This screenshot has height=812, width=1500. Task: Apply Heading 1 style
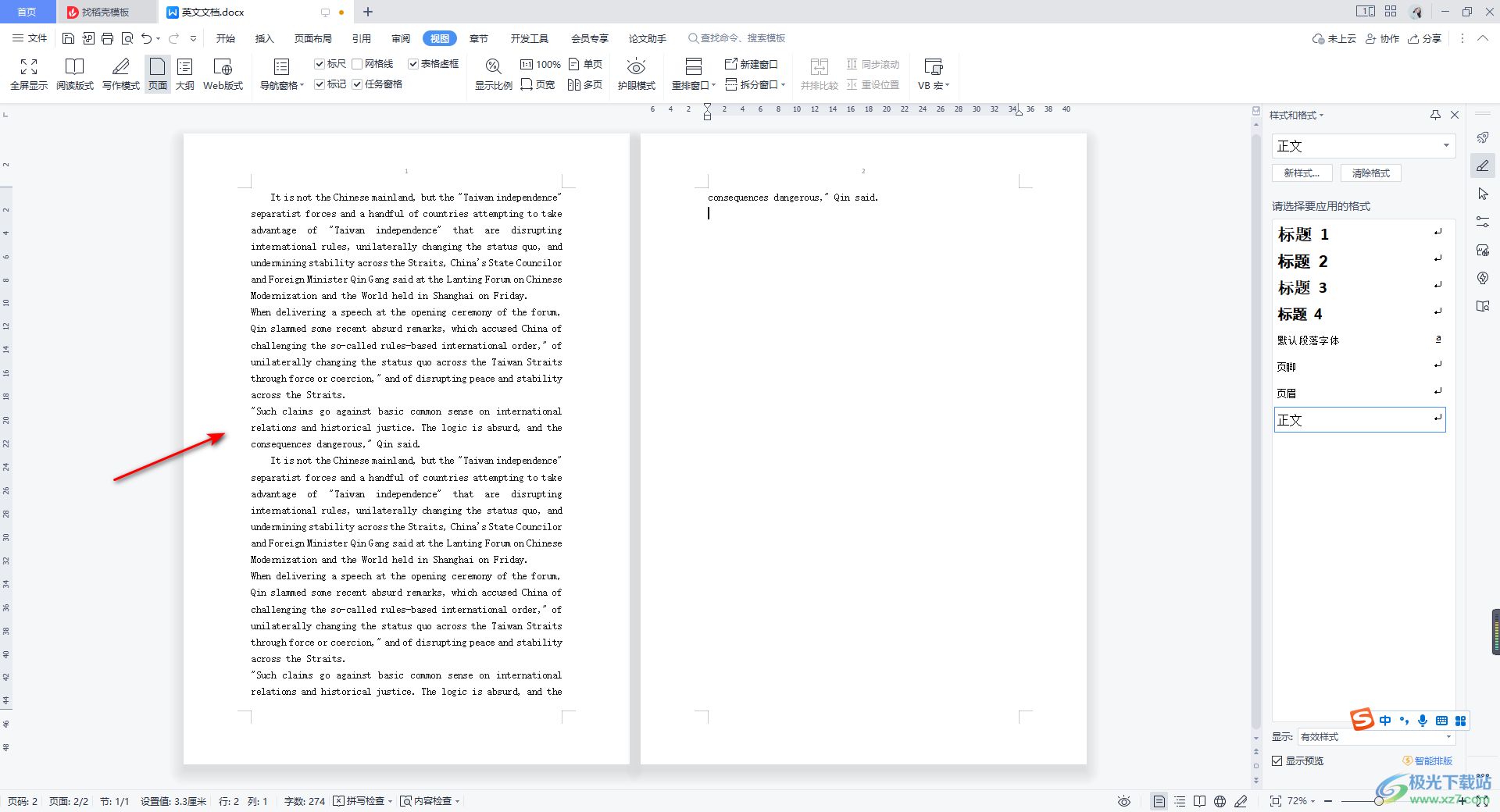1359,234
